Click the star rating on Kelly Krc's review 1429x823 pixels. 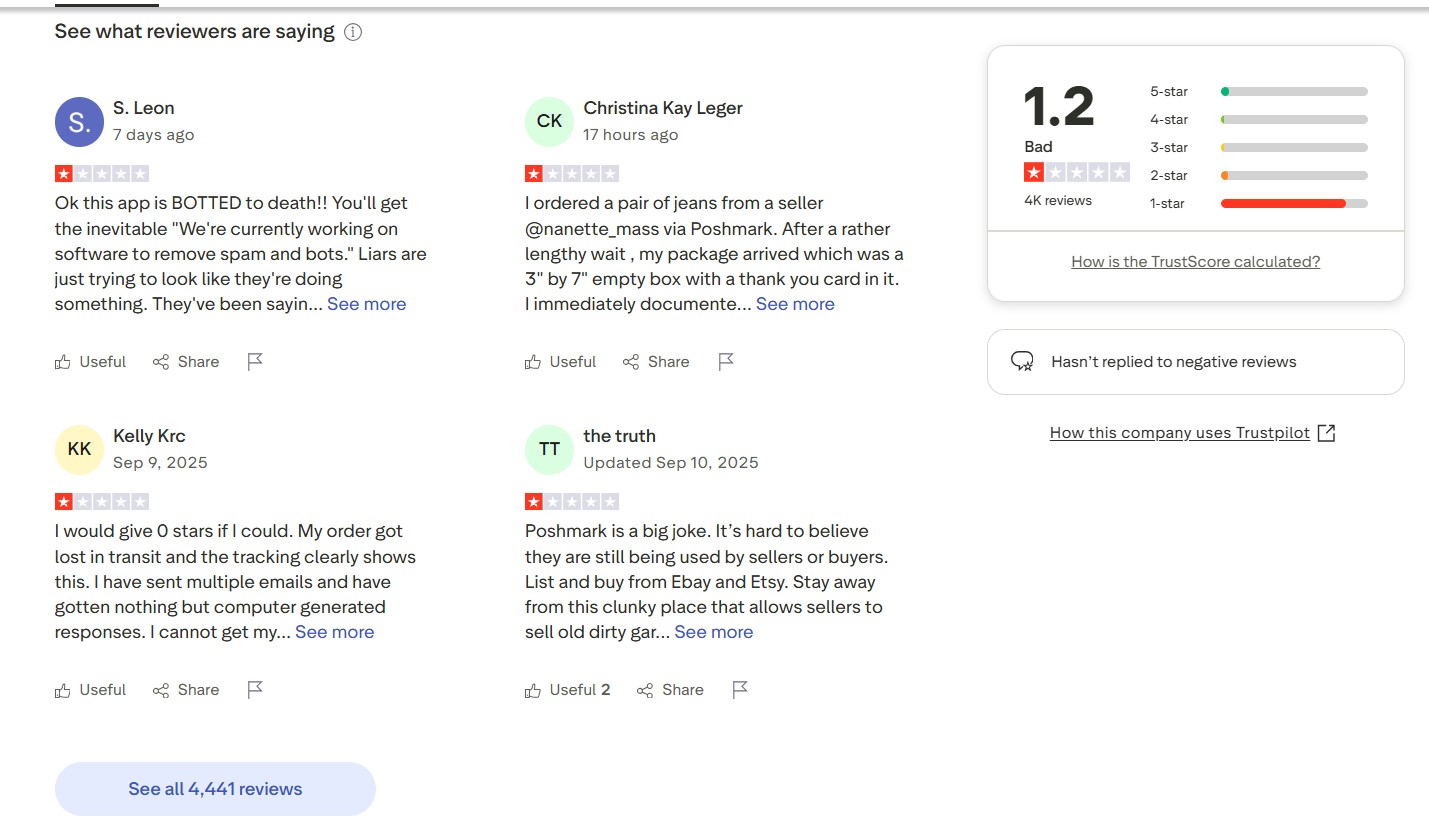click(x=102, y=502)
